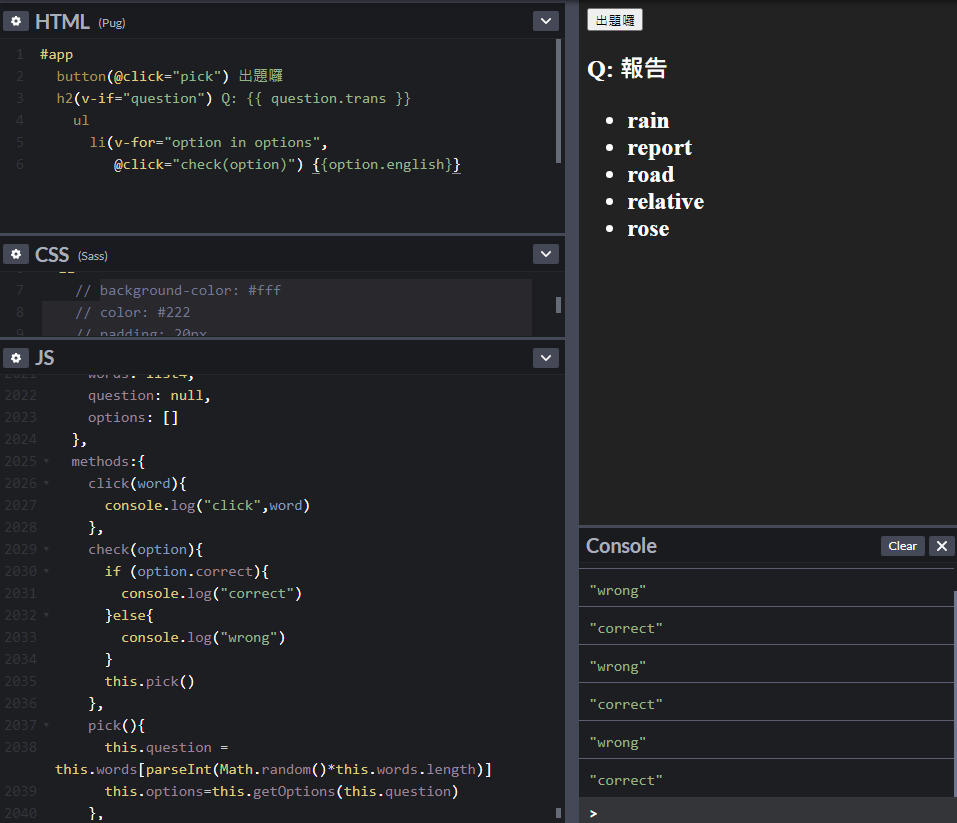957x823 pixels.
Task: Choose the 'report' answer option
Action: pyautogui.click(x=659, y=148)
